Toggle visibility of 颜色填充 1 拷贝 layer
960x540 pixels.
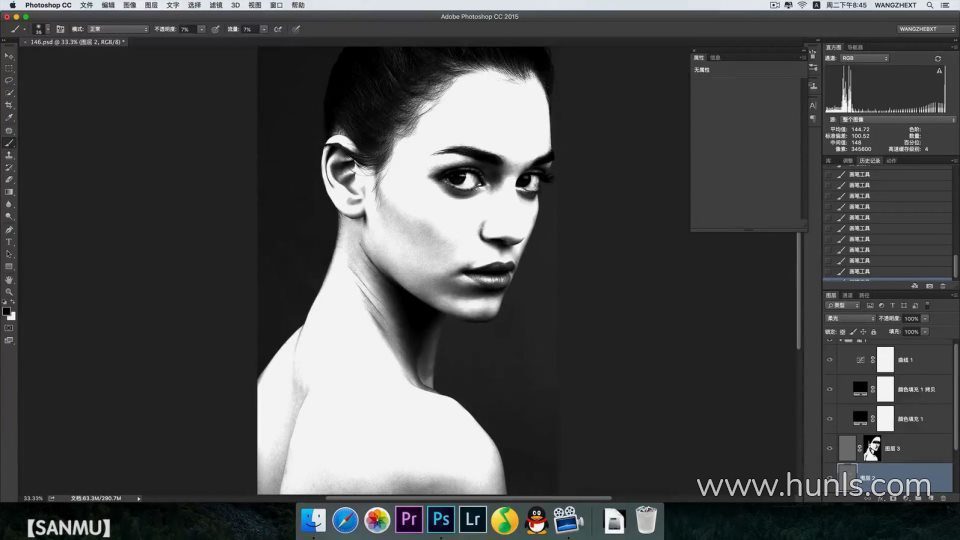829,389
